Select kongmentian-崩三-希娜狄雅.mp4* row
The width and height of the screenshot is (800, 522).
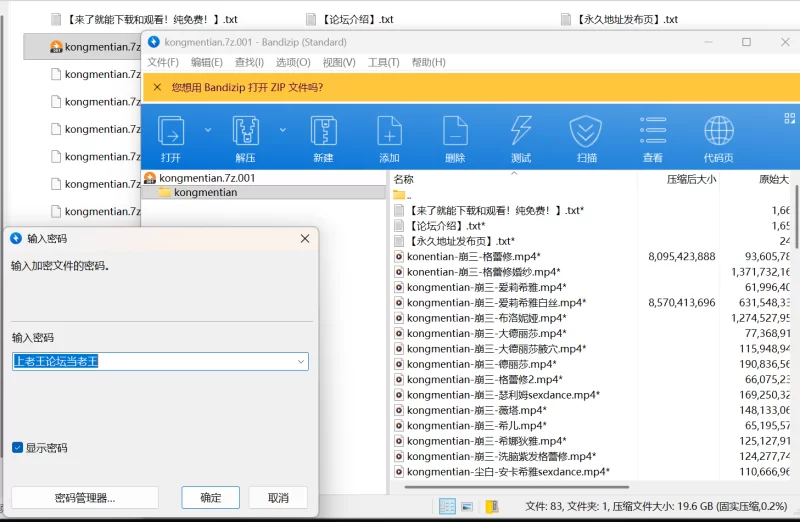[x=487, y=440]
